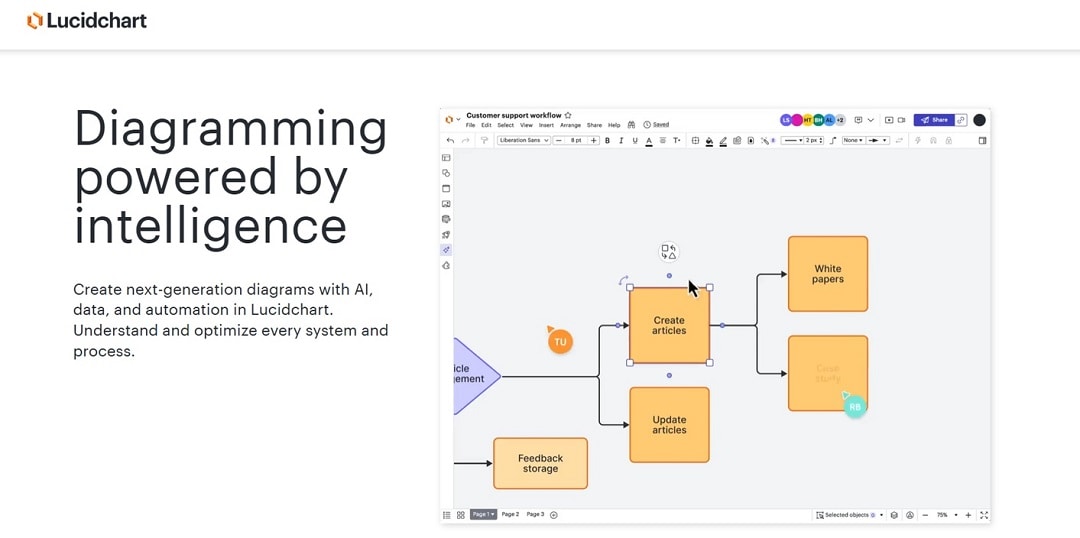This screenshot has width=1080, height=538.
Task: Select the Create articles shape
Action: click(669, 325)
